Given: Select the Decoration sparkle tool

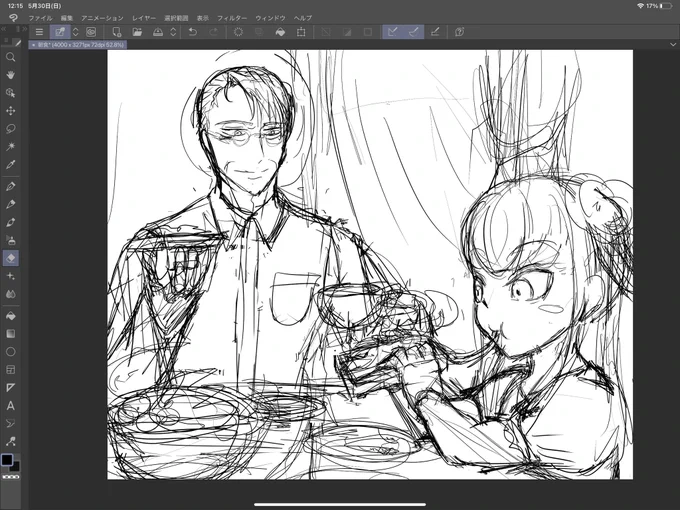Looking at the screenshot, I should point(10,276).
